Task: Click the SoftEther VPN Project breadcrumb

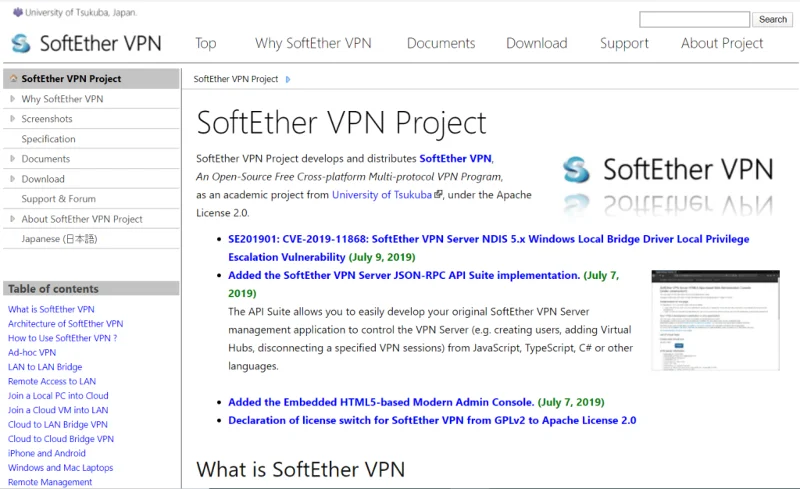Action: (x=236, y=79)
